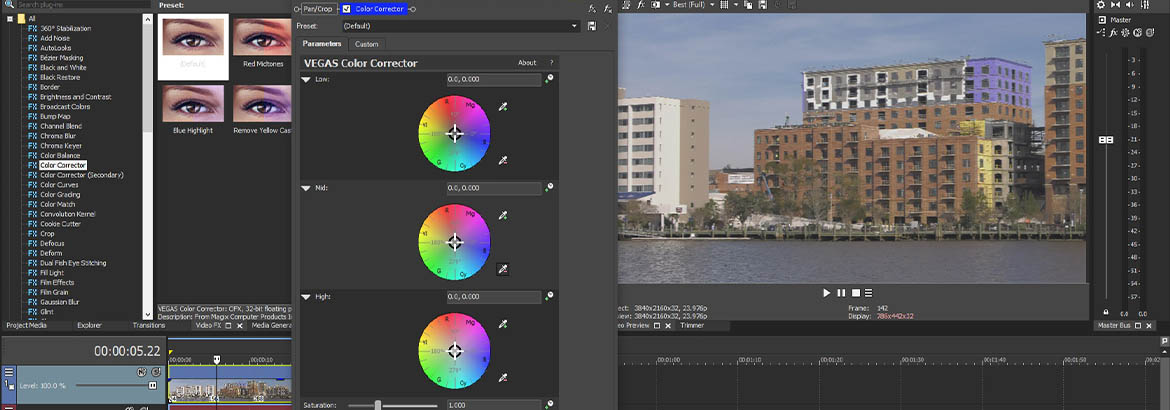Open the Explorer tab
Screen dimensions: 1170x410
point(89,326)
